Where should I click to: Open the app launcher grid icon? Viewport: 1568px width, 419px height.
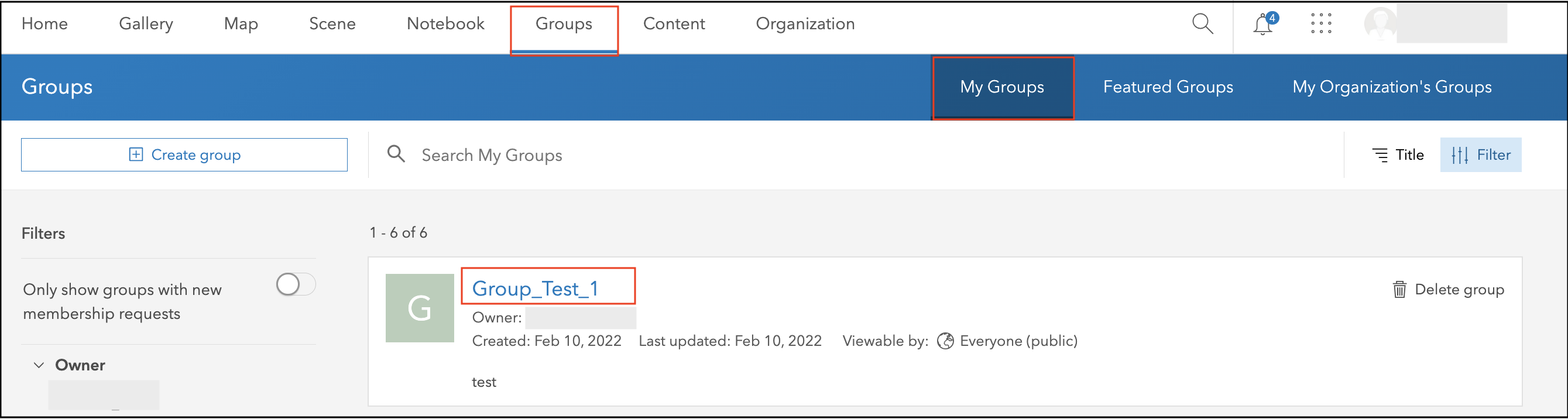point(1321,24)
